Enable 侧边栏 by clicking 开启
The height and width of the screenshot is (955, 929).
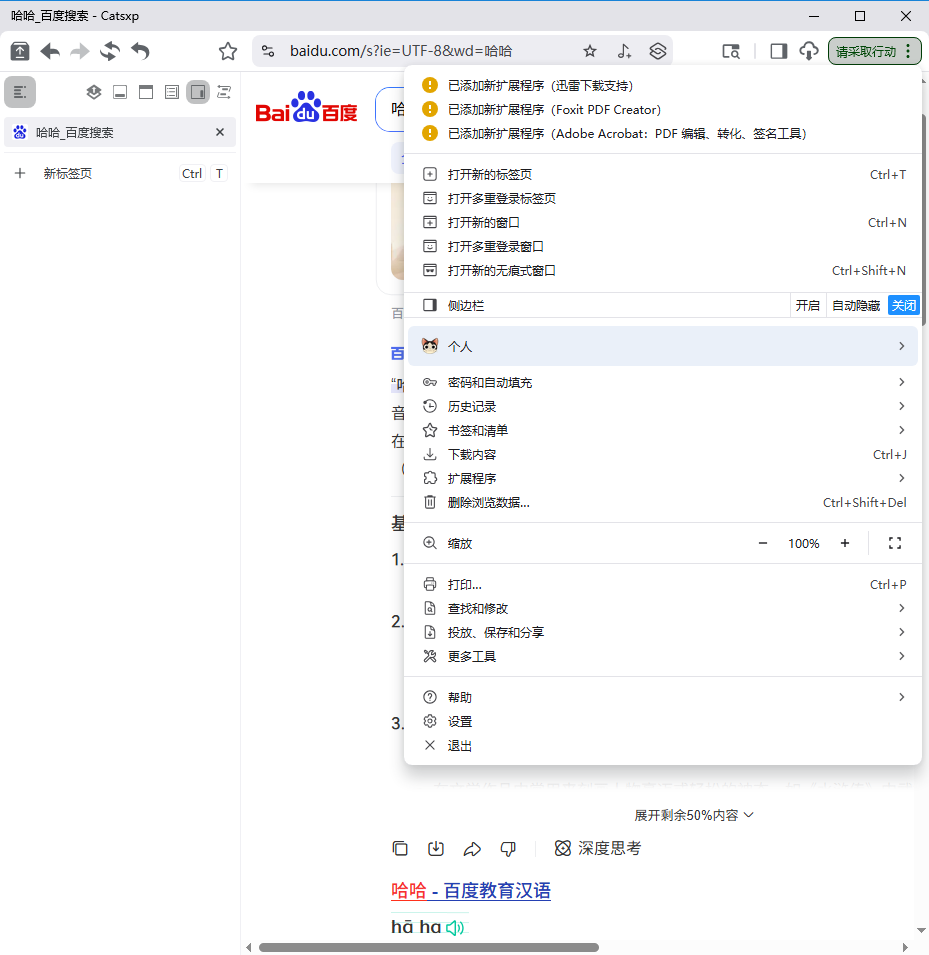pyautogui.click(x=808, y=305)
